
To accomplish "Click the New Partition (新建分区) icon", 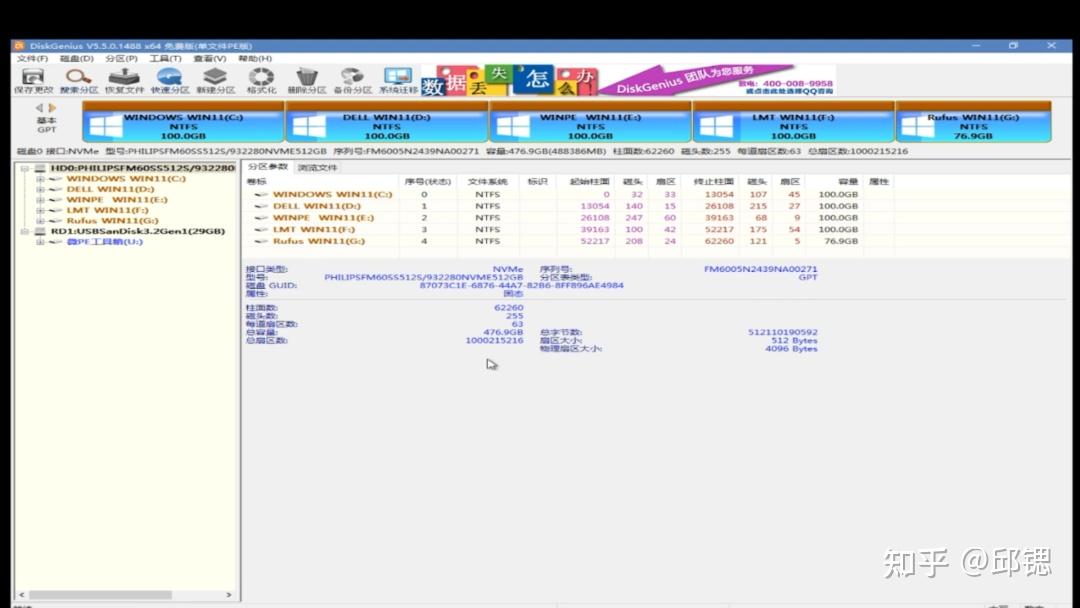I will (215, 80).
